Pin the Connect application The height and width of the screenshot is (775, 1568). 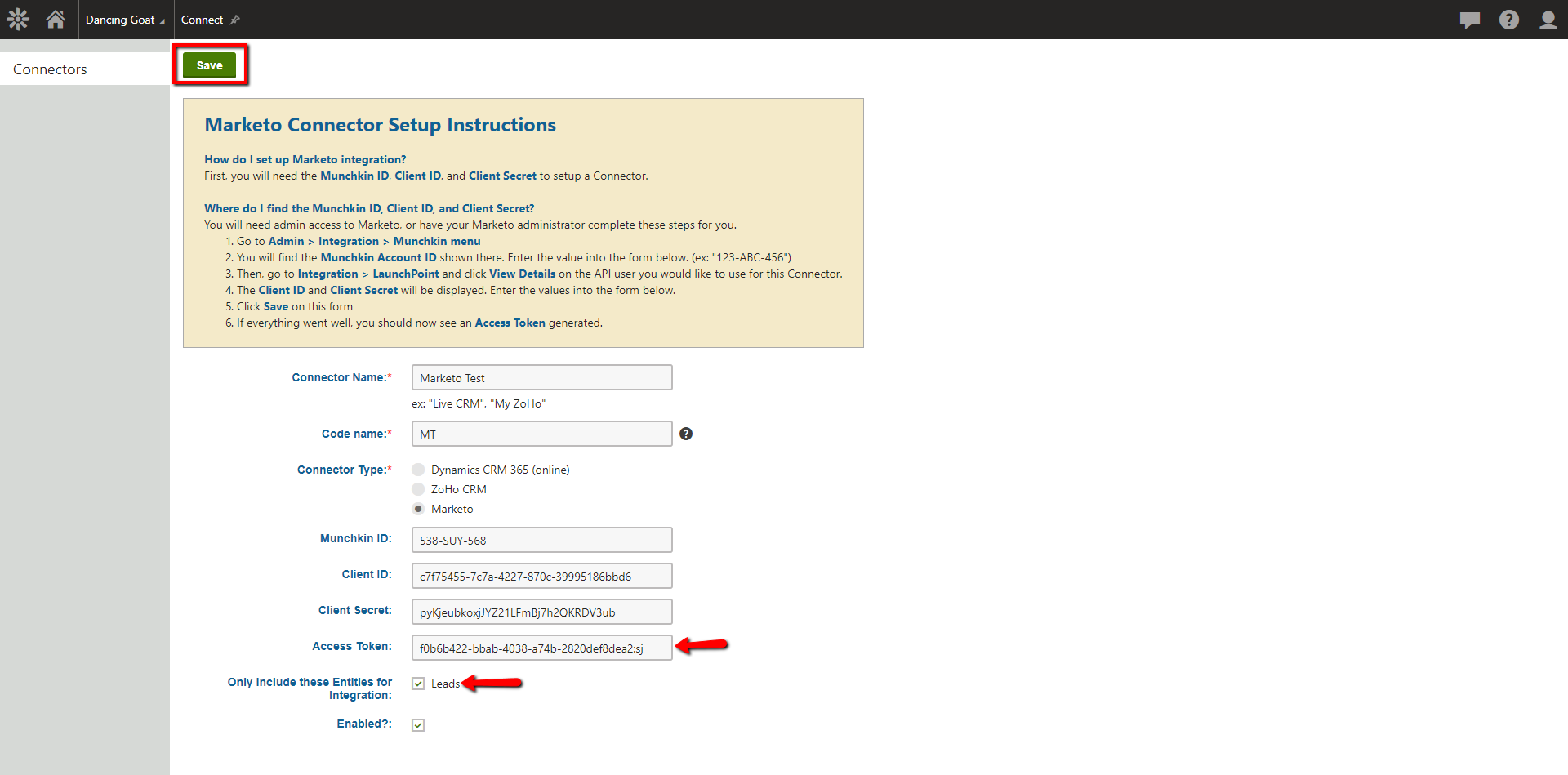click(x=235, y=20)
